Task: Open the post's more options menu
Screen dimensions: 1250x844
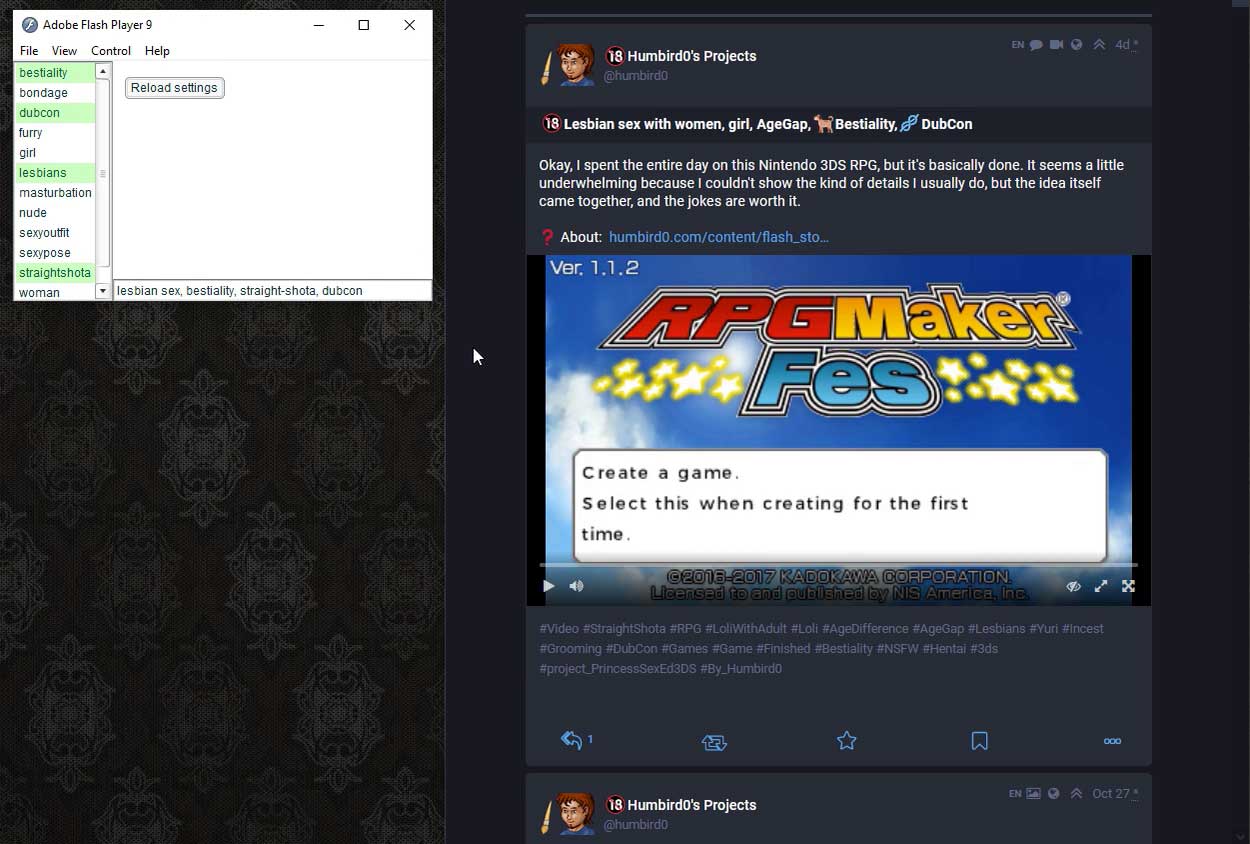Action: 1112,741
